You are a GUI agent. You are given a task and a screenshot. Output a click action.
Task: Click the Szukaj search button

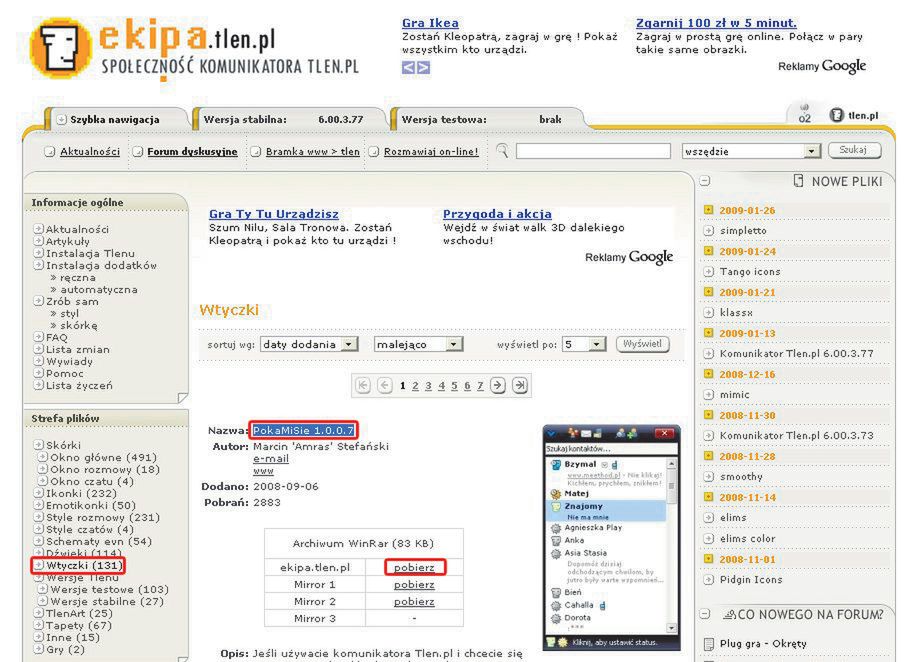pyautogui.click(x=854, y=150)
